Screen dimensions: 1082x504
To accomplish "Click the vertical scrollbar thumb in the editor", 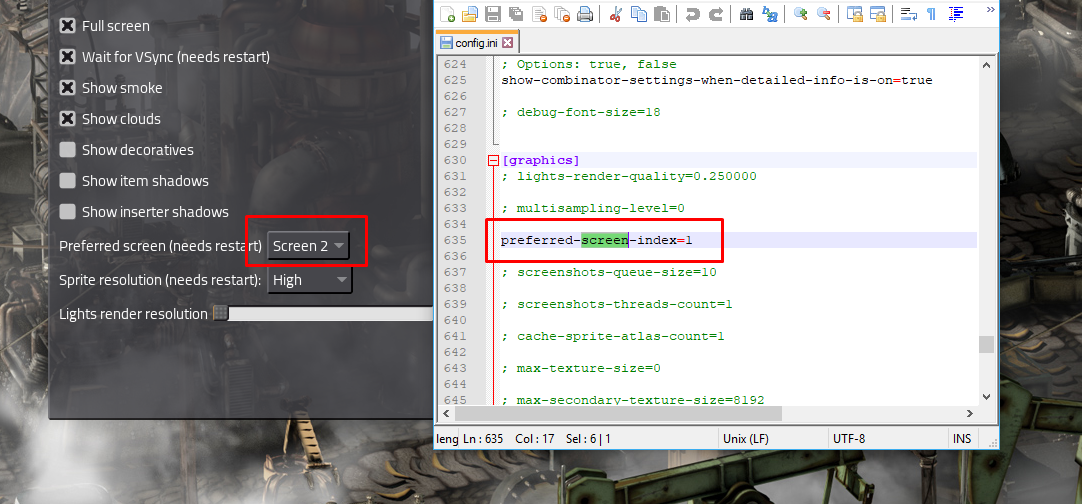I will 986,345.
